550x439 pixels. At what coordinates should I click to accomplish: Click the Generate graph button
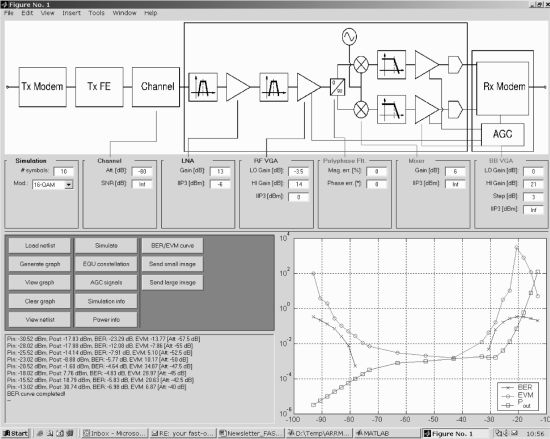(x=40, y=264)
